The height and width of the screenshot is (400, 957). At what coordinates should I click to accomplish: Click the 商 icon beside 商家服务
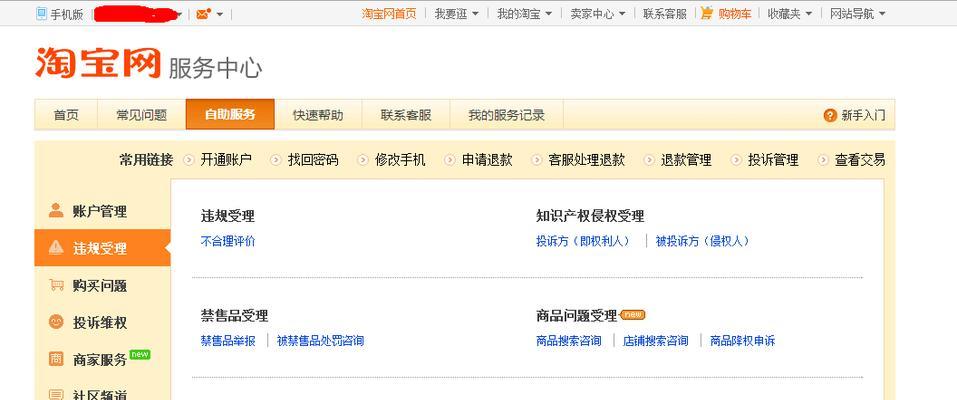56,359
